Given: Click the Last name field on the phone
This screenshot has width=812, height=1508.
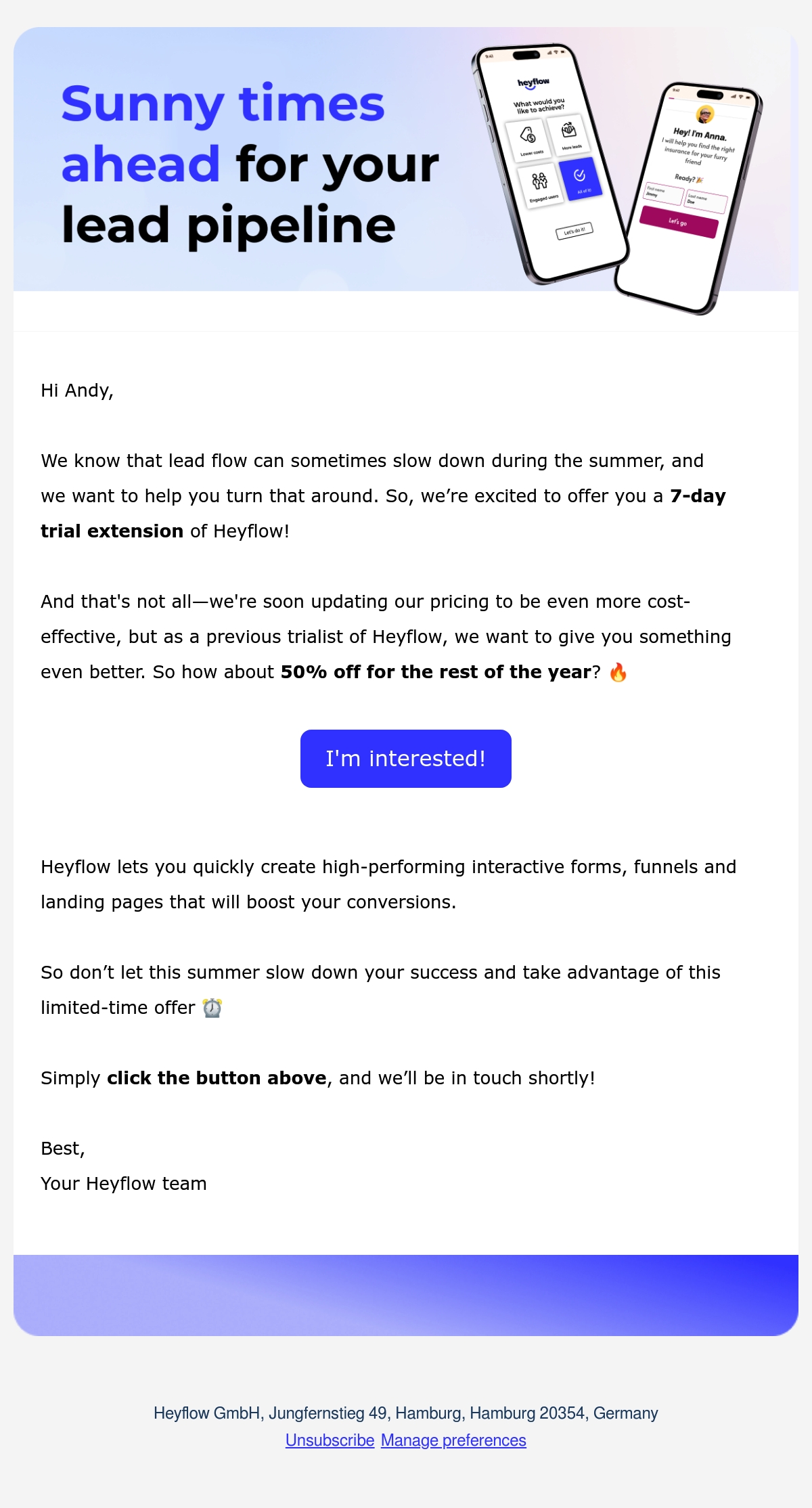Looking at the screenshot, I should [x=706, y=202].
